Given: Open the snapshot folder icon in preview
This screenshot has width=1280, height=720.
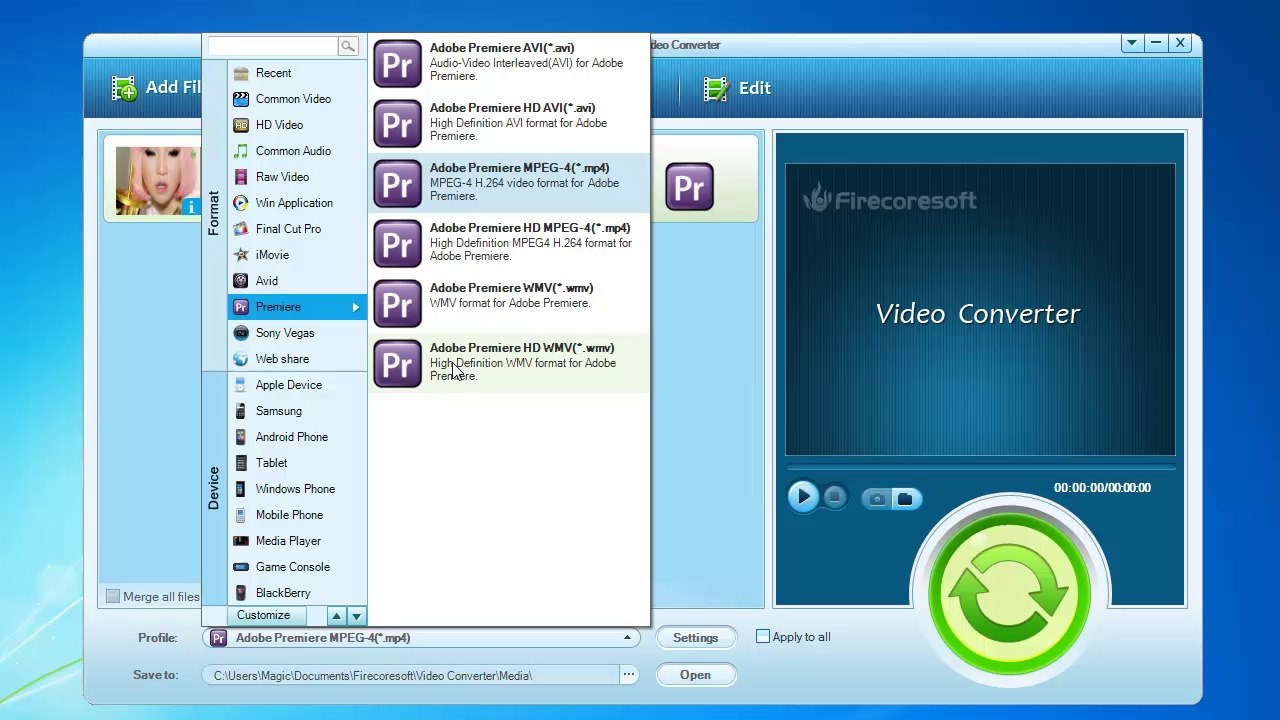Looking at the screenshot, I should tap(905, 498).
